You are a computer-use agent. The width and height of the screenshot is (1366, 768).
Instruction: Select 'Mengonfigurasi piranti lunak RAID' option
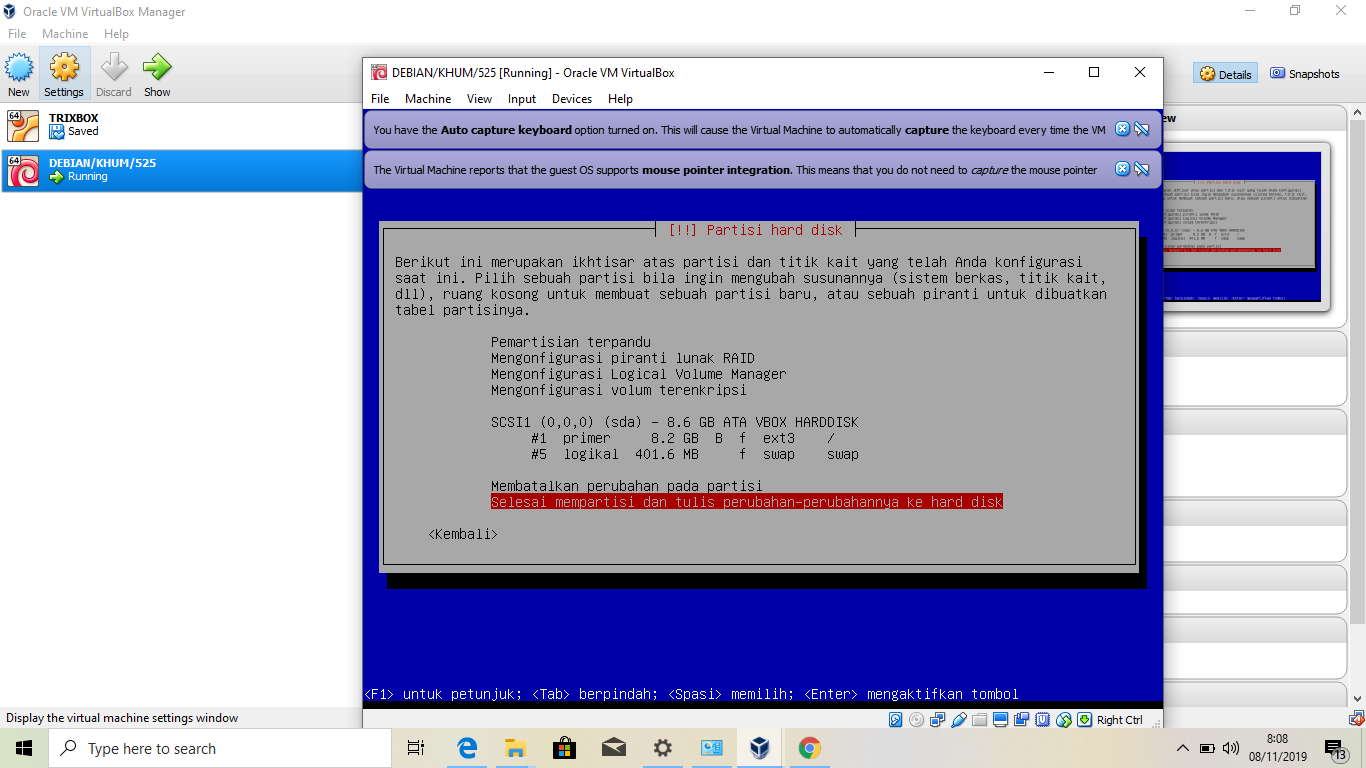pos(623,358)
